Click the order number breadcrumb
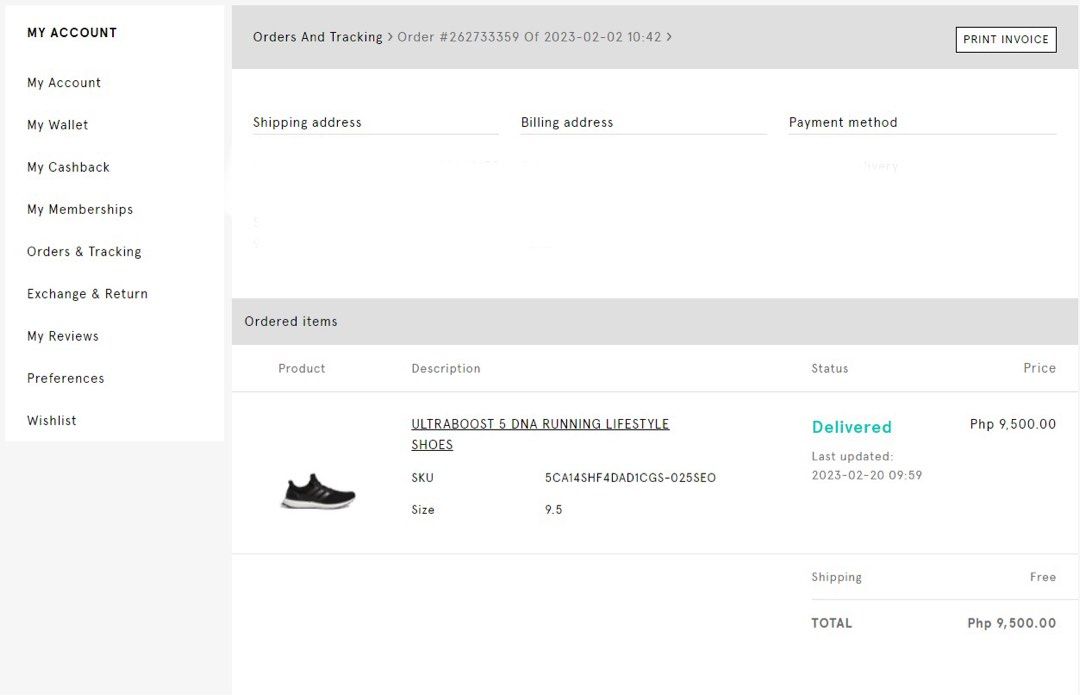The width and height of the screenshot is (1080, 695). [x=529, y=37]
